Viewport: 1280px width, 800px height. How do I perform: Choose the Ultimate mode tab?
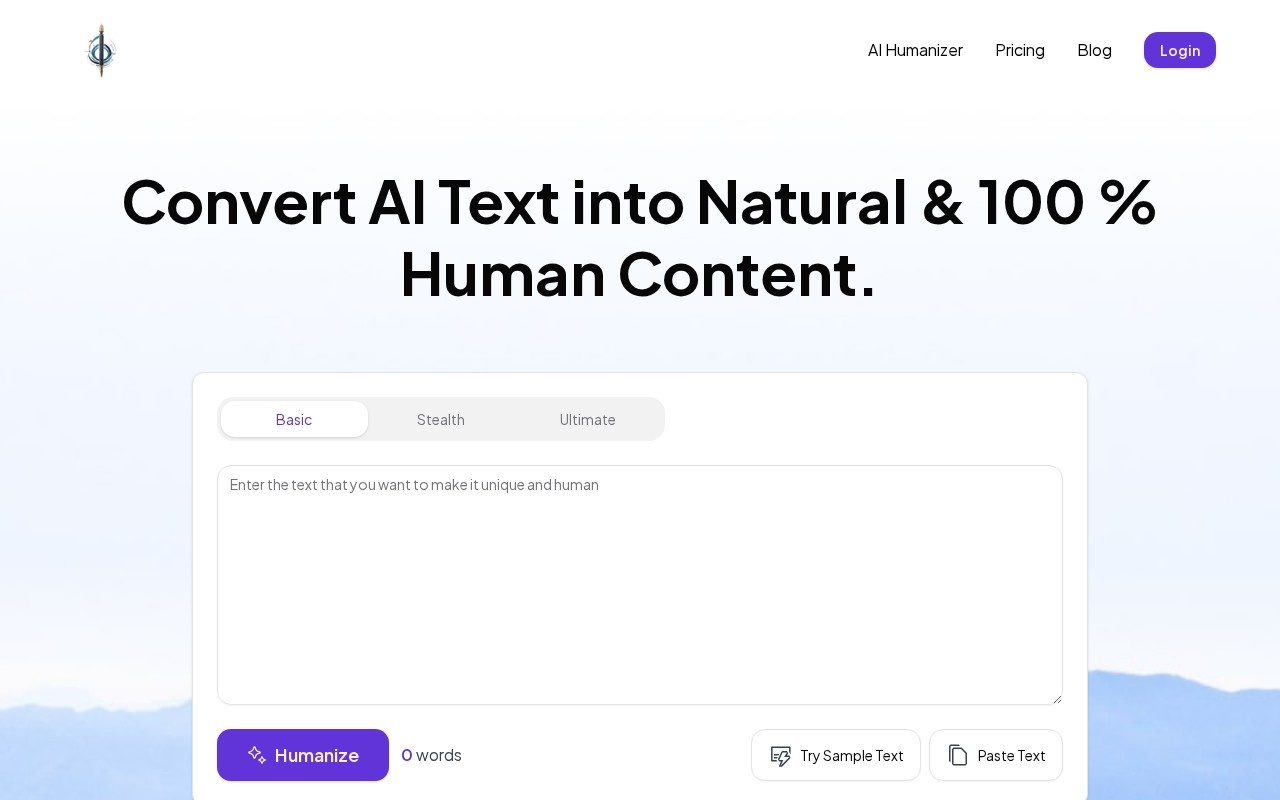(x=588, y=419)
